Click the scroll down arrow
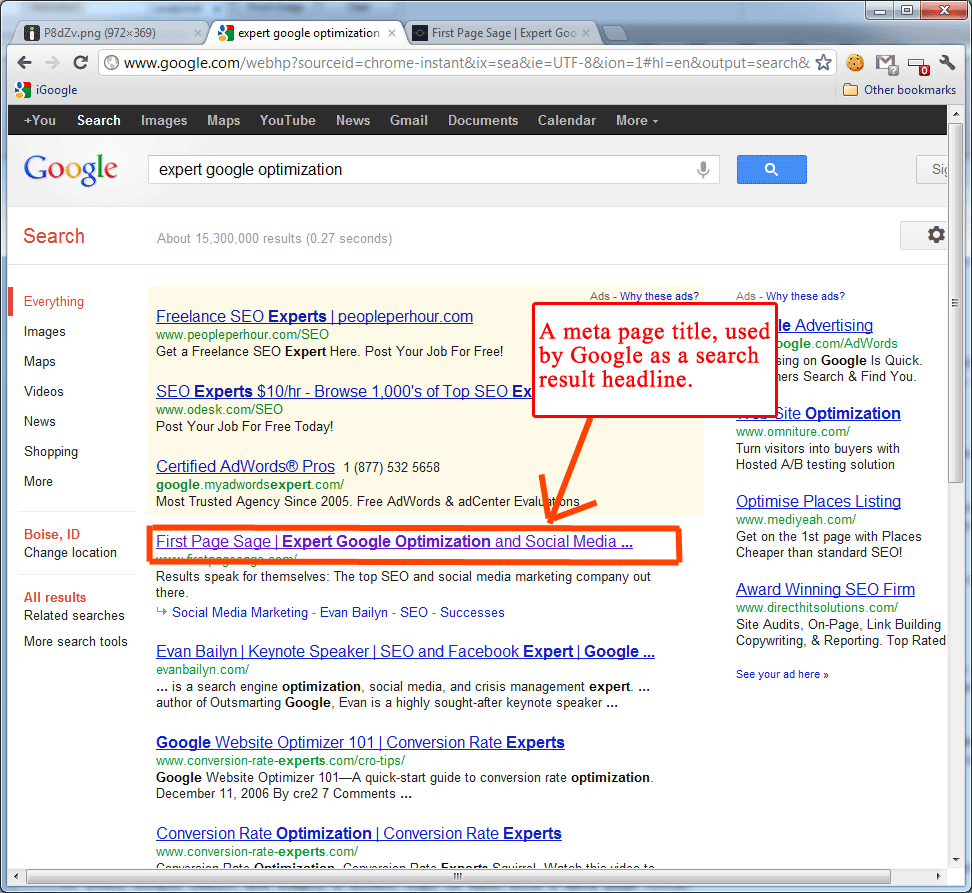Image resolution: width=972 pixels, height=893 pixels. (956, 860)
